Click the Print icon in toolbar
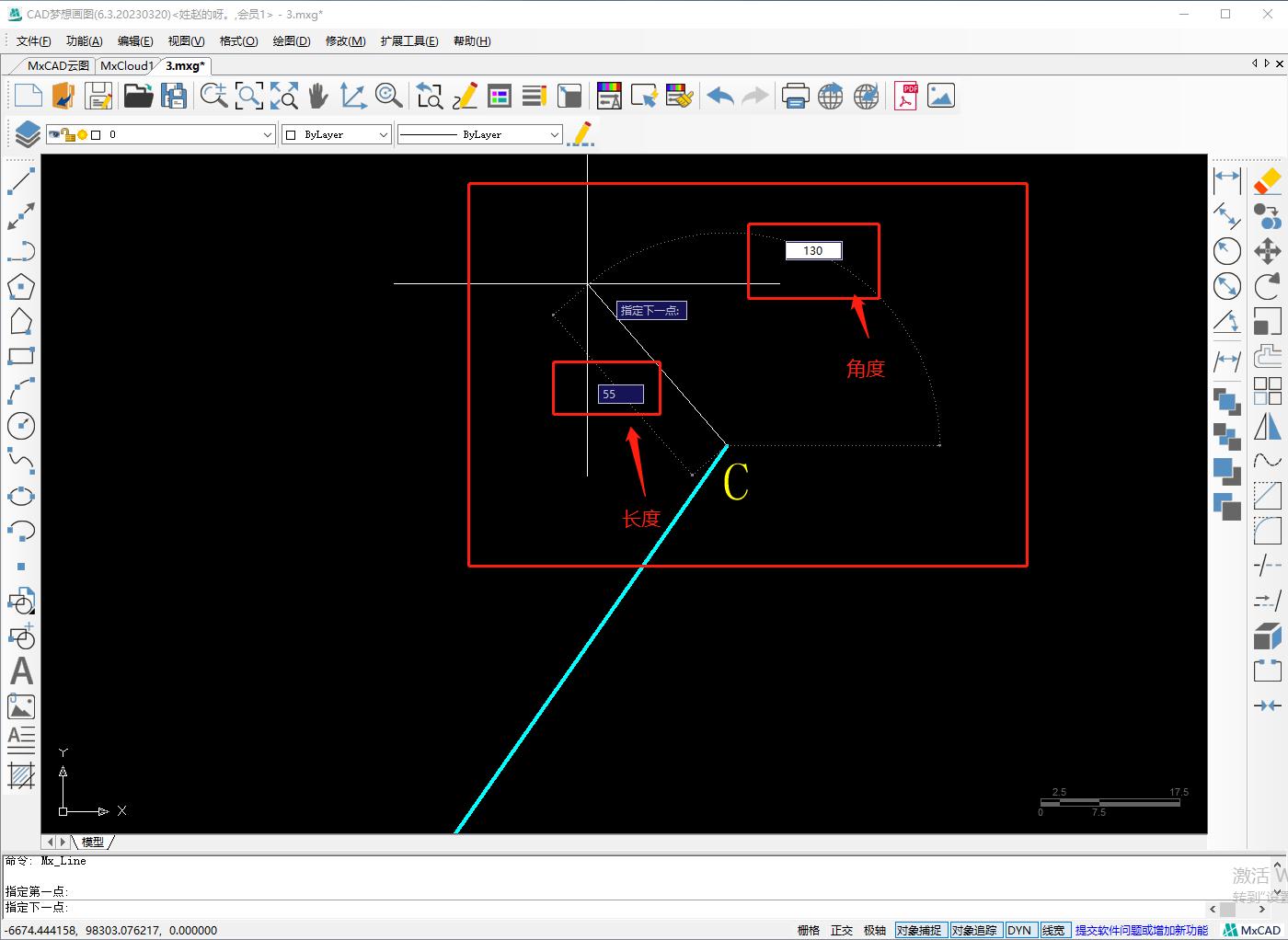 (x=795, y=97)
